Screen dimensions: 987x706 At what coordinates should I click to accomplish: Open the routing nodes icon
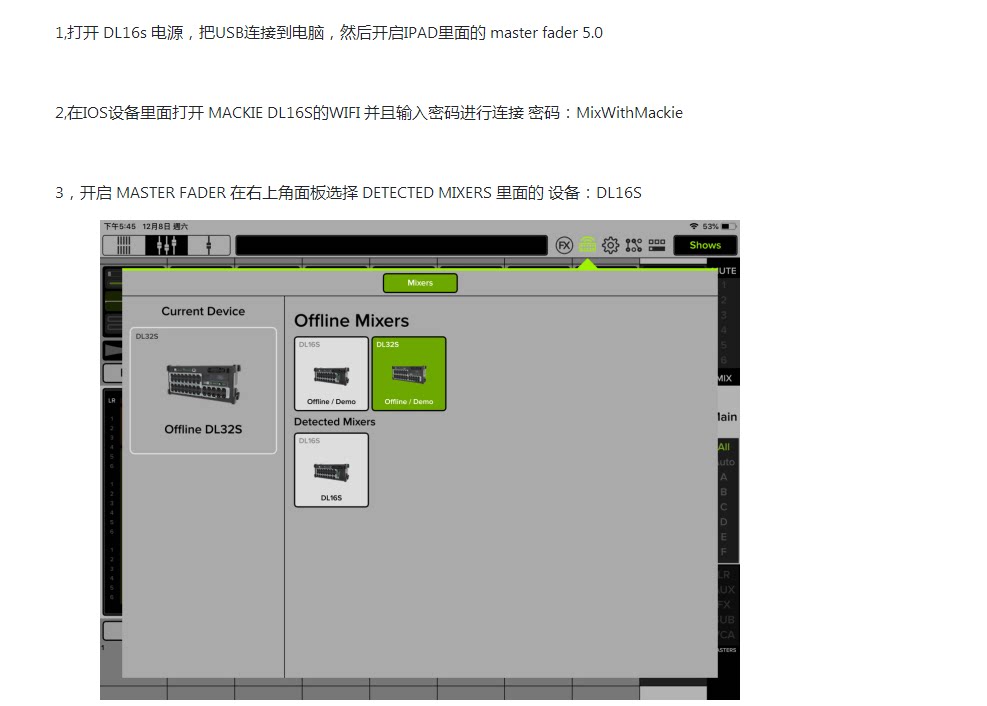tap(633, 245)
